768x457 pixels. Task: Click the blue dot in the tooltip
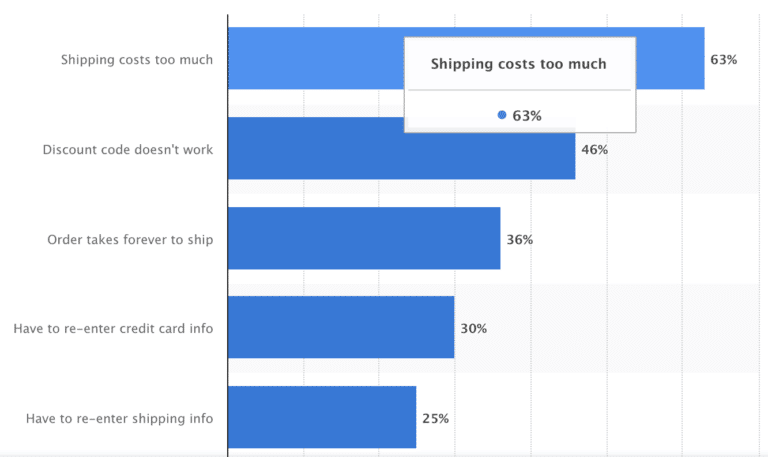coord(502,115)
